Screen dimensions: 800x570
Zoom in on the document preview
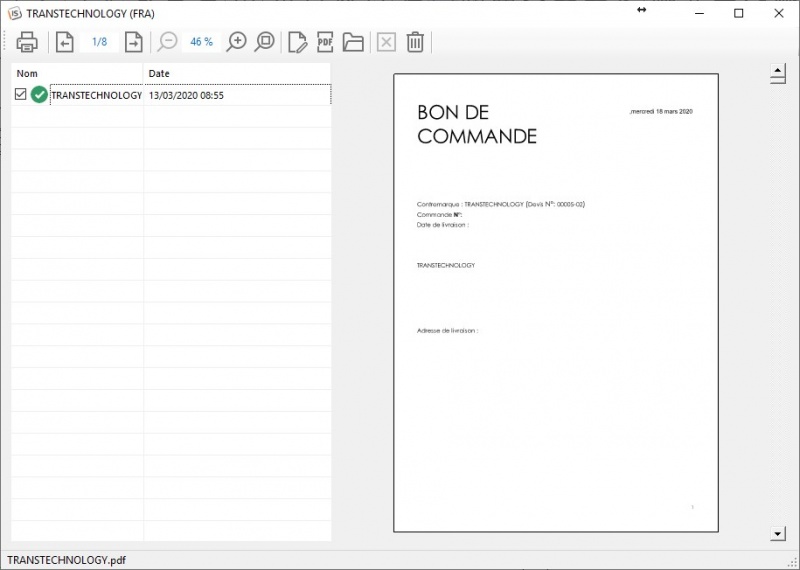pos(236,42)
